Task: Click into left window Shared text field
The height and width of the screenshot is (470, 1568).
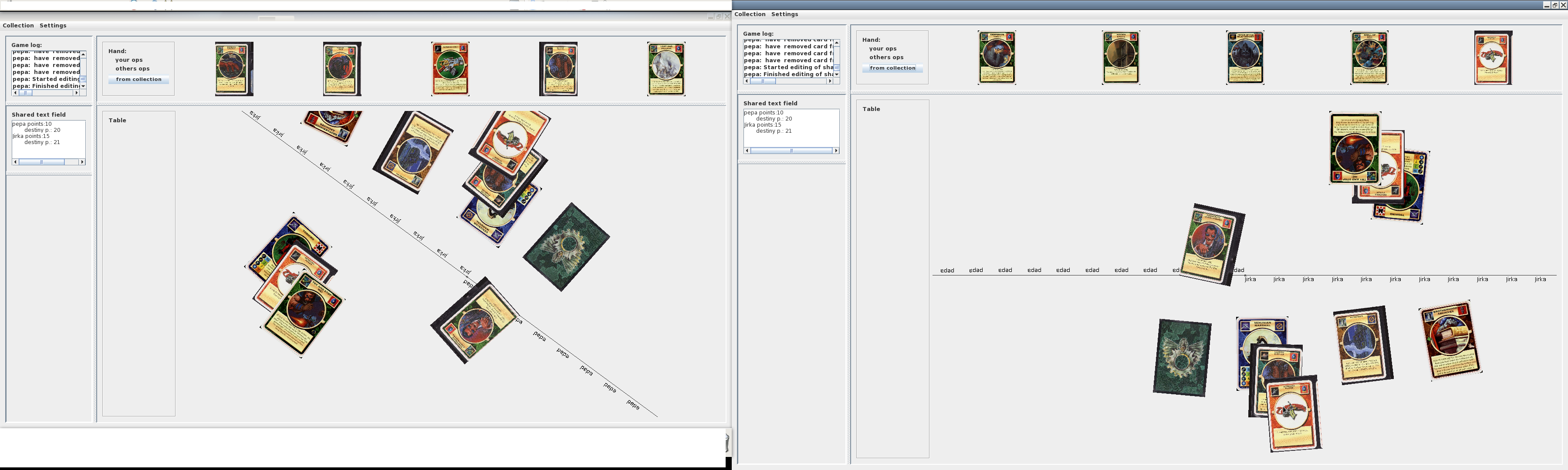Action: click(x=49, y=139)
